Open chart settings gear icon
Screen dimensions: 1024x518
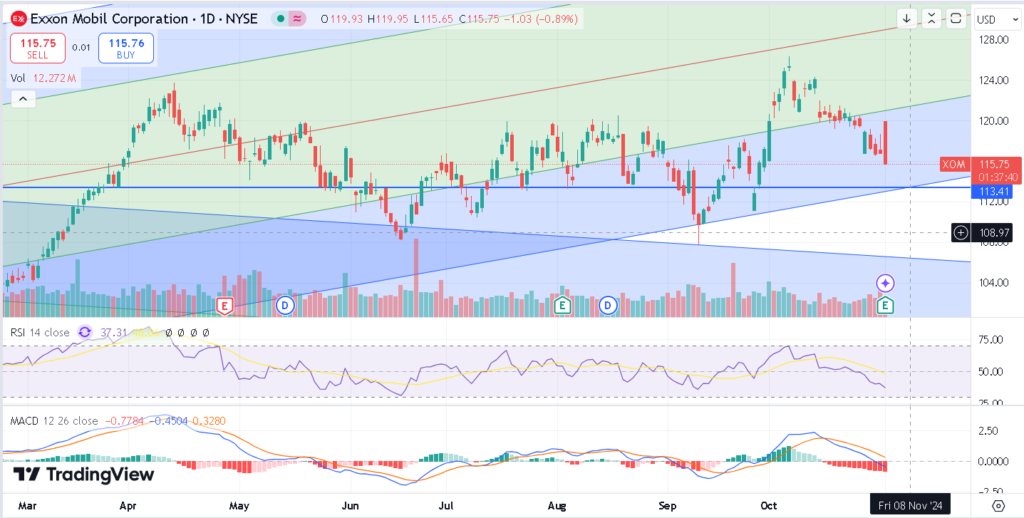(998, 506)
